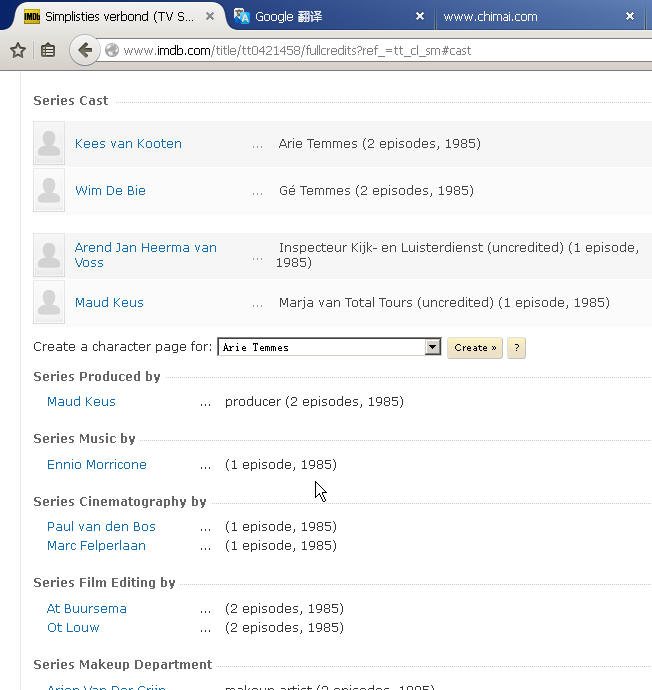652x690 pixels.
Task: Click Marc Felperlaan's (1 episode, 1985) text
Action: tap(281, 546)
